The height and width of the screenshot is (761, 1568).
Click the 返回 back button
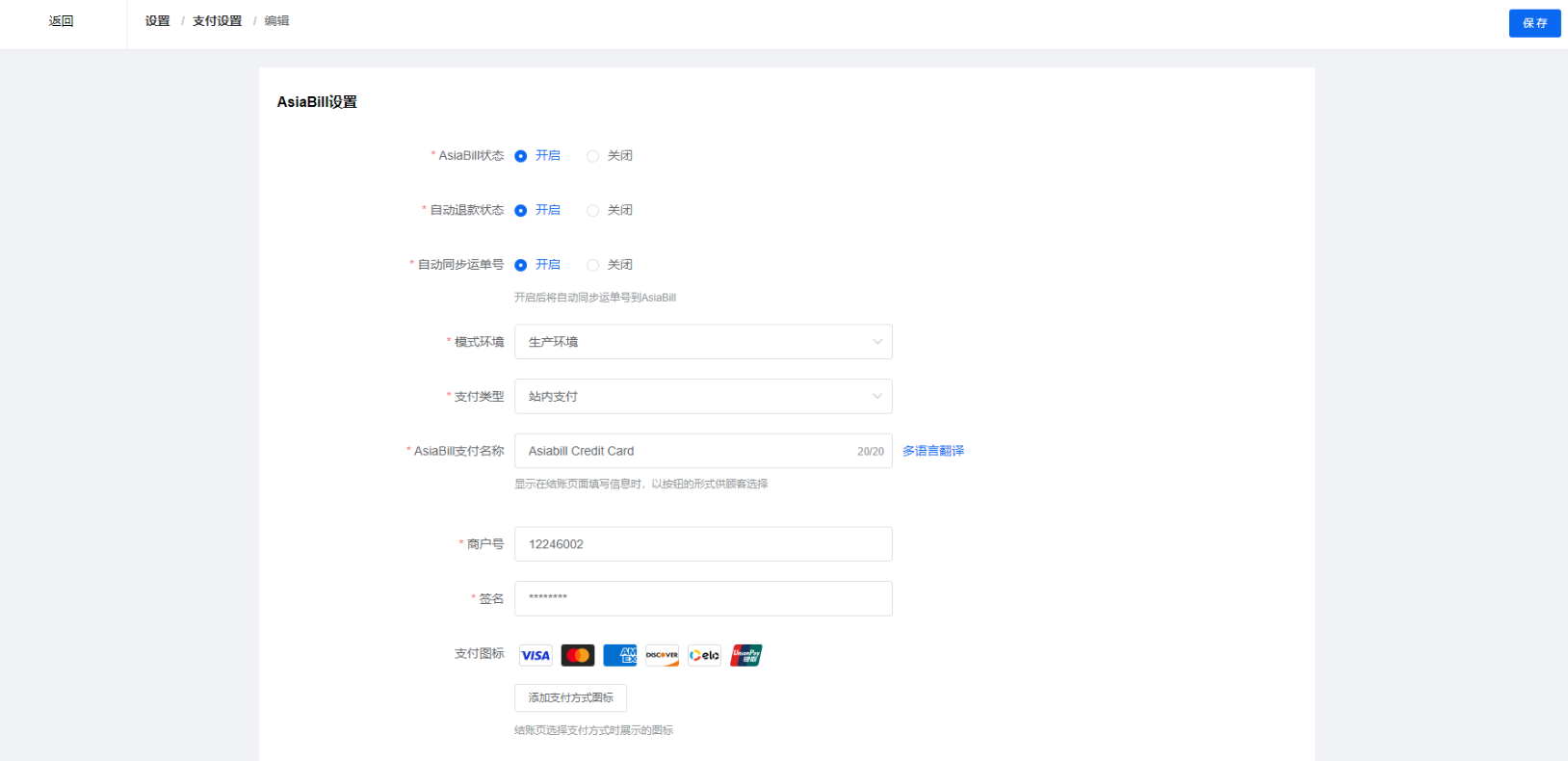tap(62, 21)
